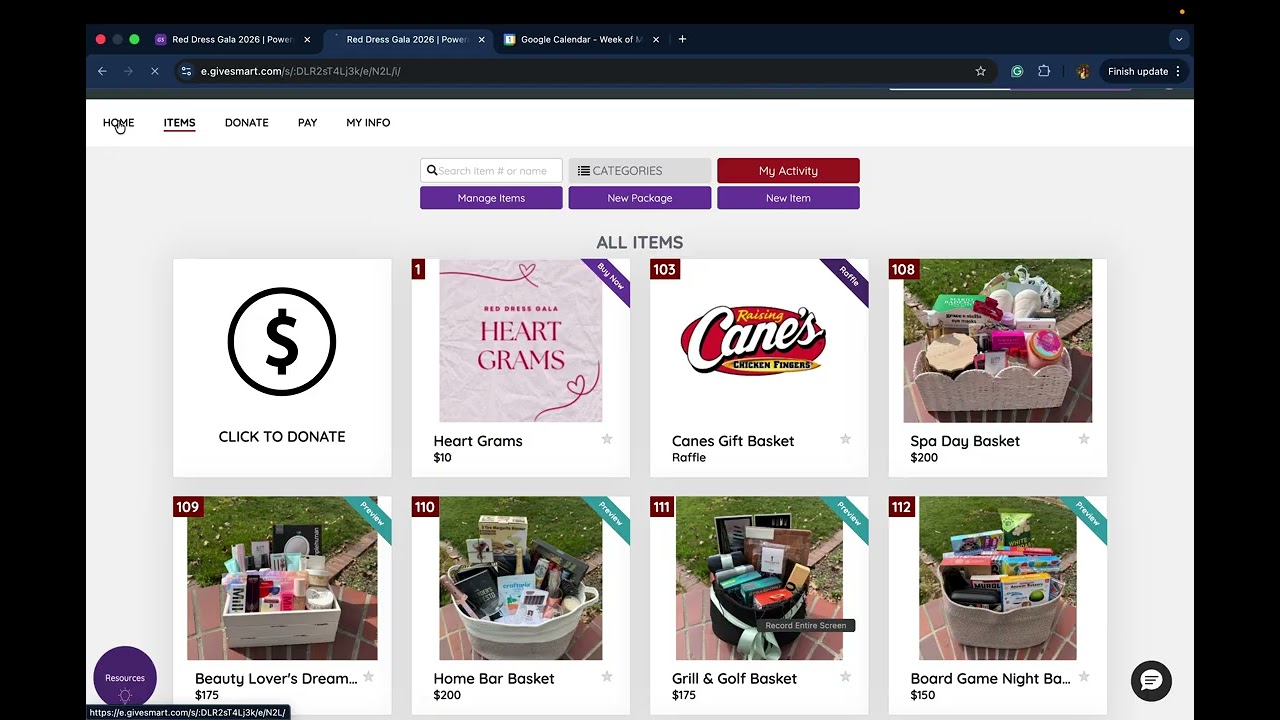Click the browser address bar URL
The image size is (1280, 720).
tap(300, 71)
